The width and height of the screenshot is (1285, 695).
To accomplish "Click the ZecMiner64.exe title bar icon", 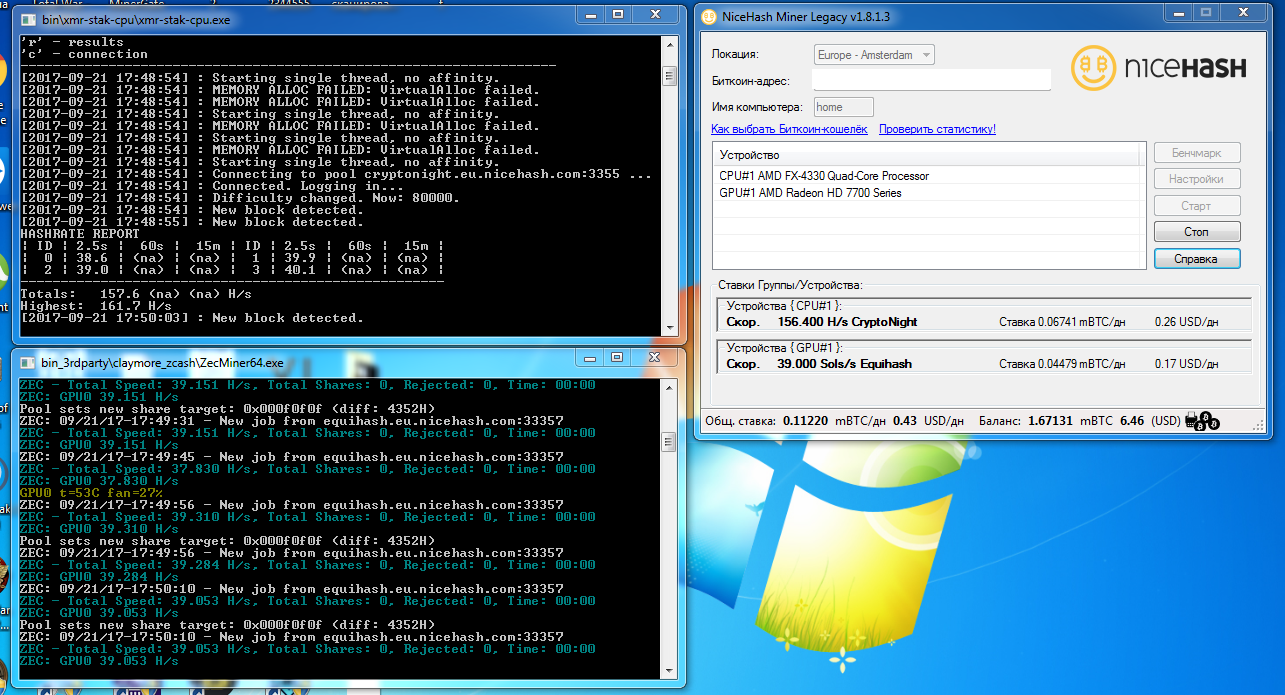I will pyautogui.click(x=26, y=357).
